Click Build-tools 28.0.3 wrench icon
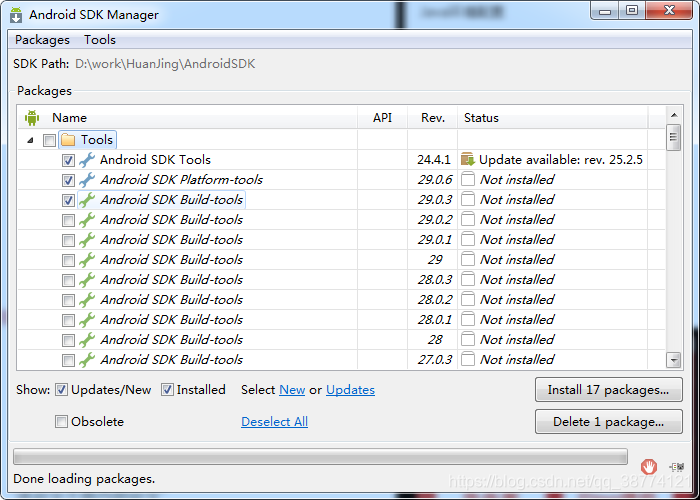 [x=87, y=280]
